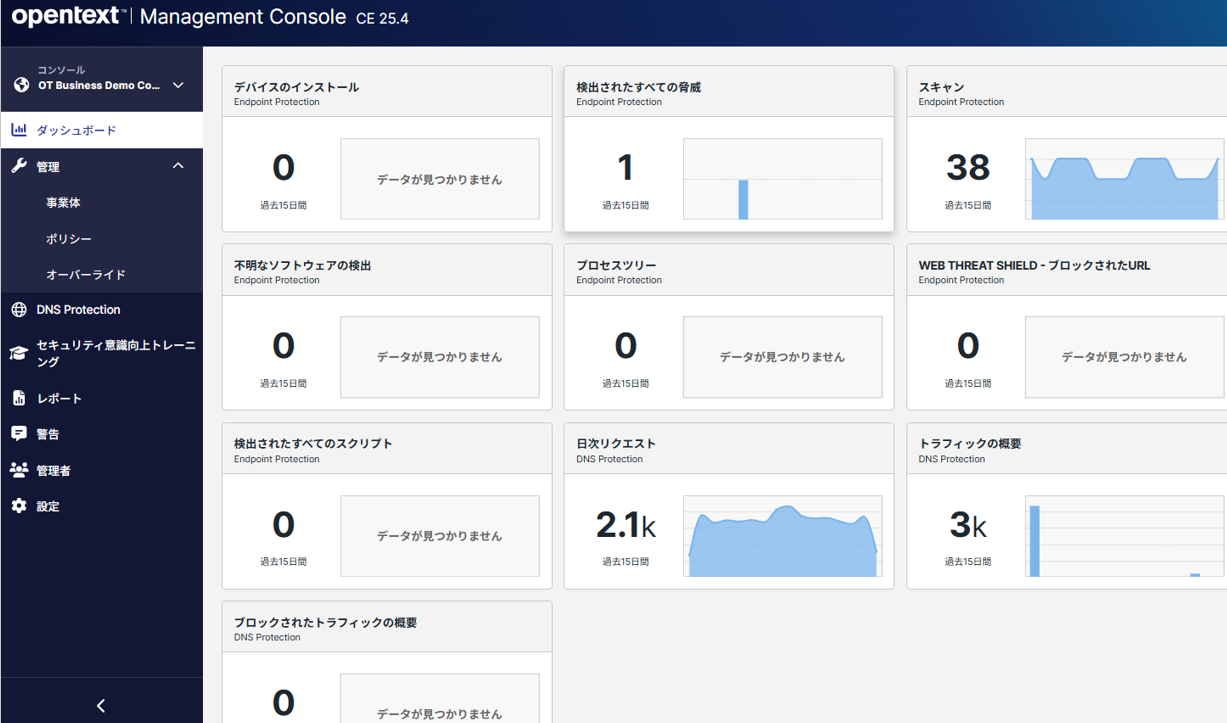
Task: Click the DNS Protection globe icon
Action: (19, 310)
